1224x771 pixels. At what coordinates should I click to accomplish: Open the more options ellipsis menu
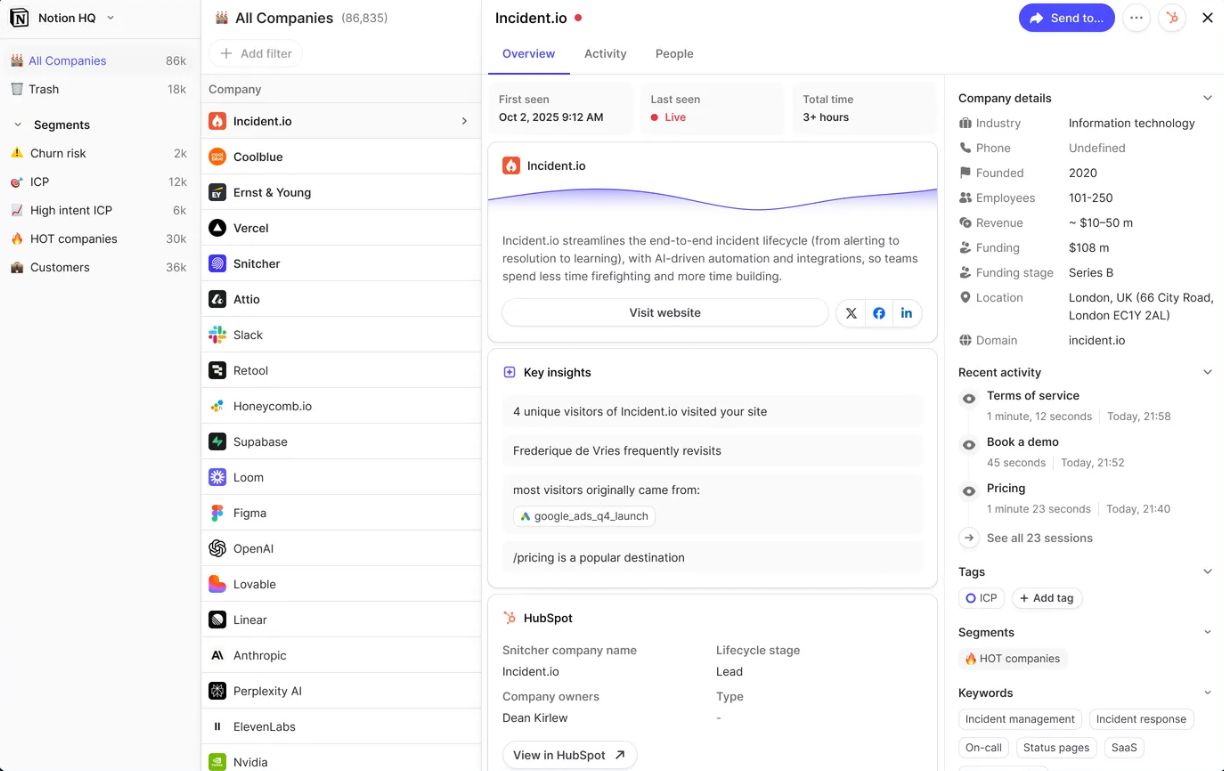point(1135,18)
